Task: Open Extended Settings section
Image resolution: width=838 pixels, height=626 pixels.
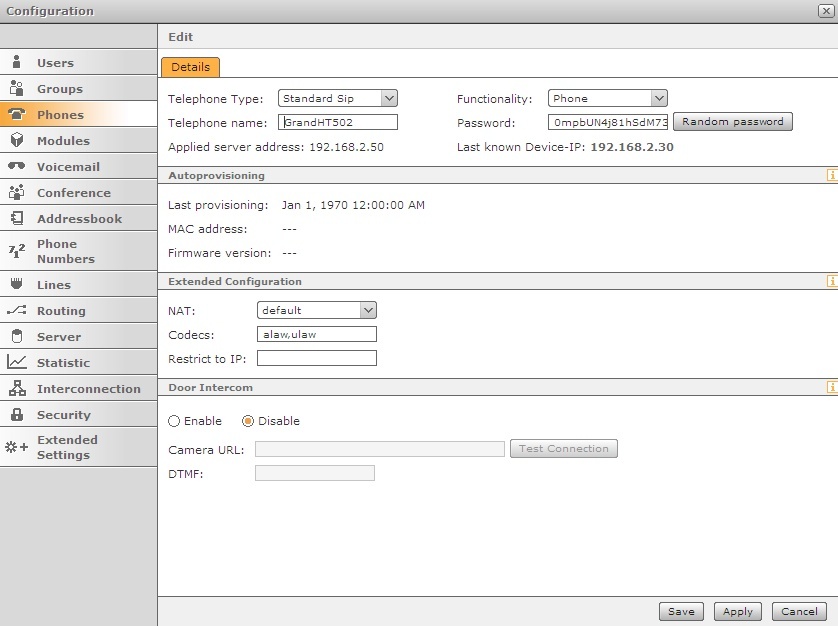Action: point(79,447)
